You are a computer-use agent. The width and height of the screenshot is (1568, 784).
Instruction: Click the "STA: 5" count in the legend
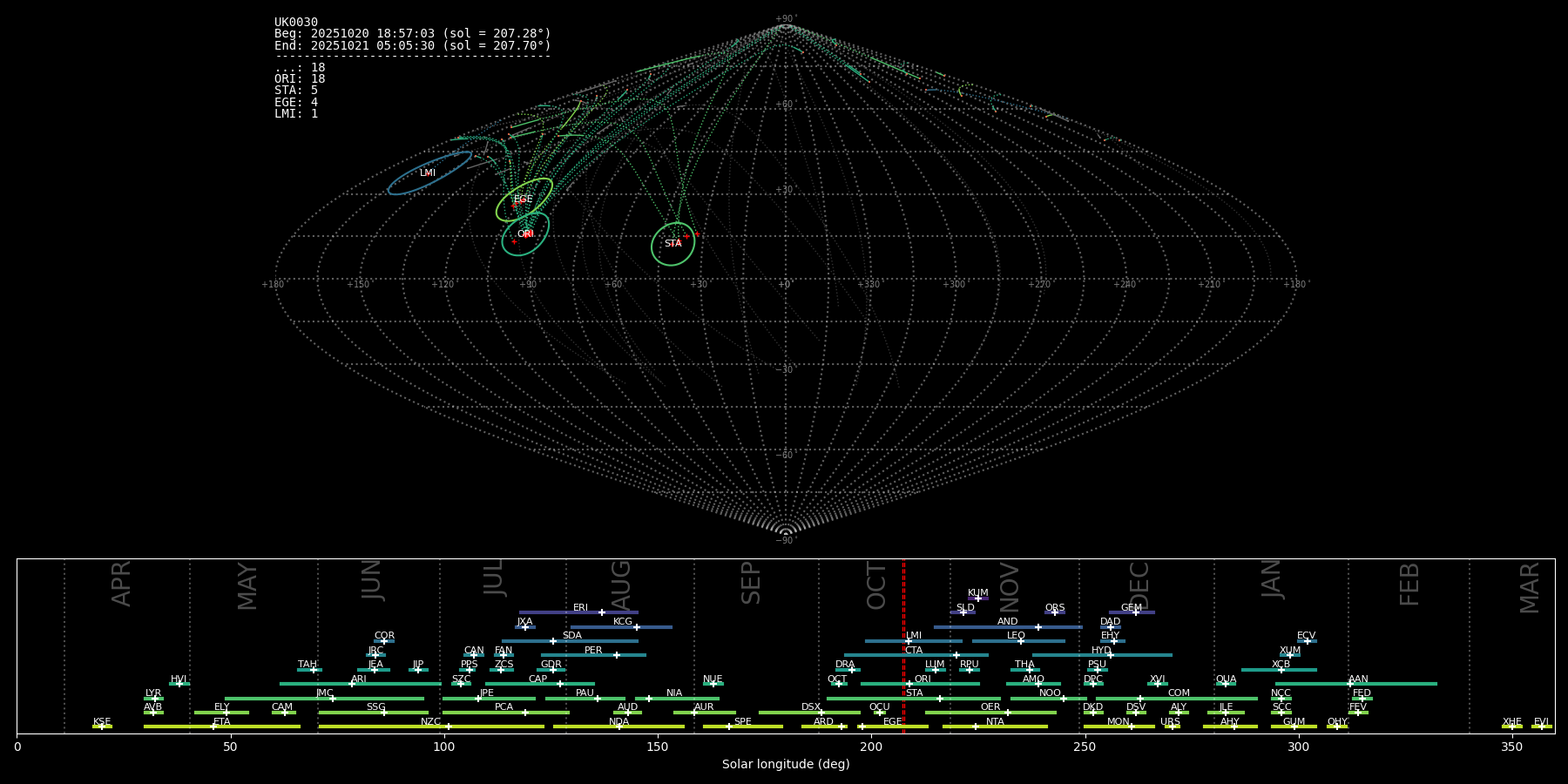point(296,91)
